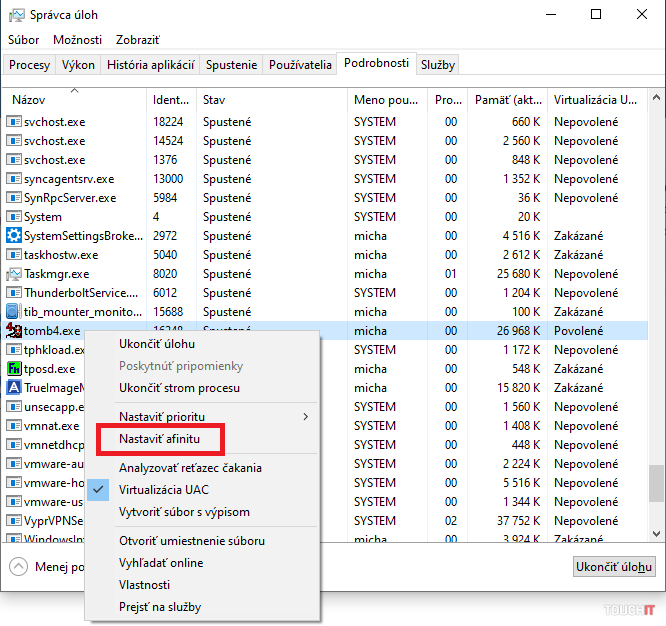This screenshot has height=626, width=666.
Task: Click the tomb4.exe process icon
Action: click(14, 331)
